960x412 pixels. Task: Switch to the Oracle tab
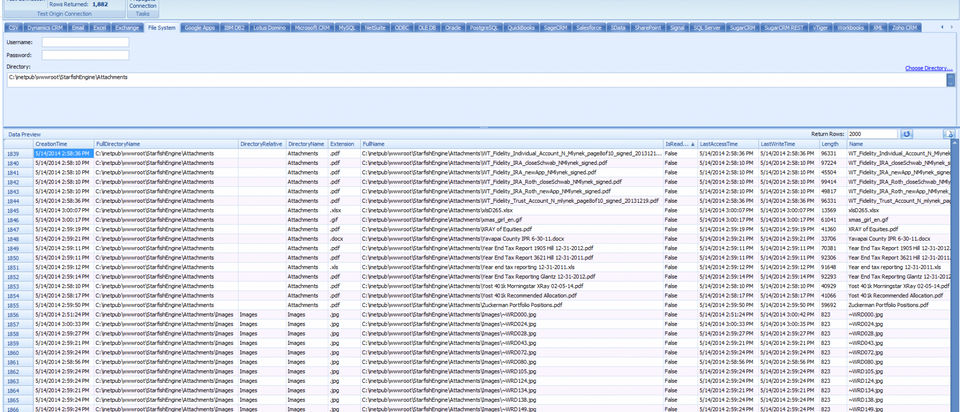453,28
